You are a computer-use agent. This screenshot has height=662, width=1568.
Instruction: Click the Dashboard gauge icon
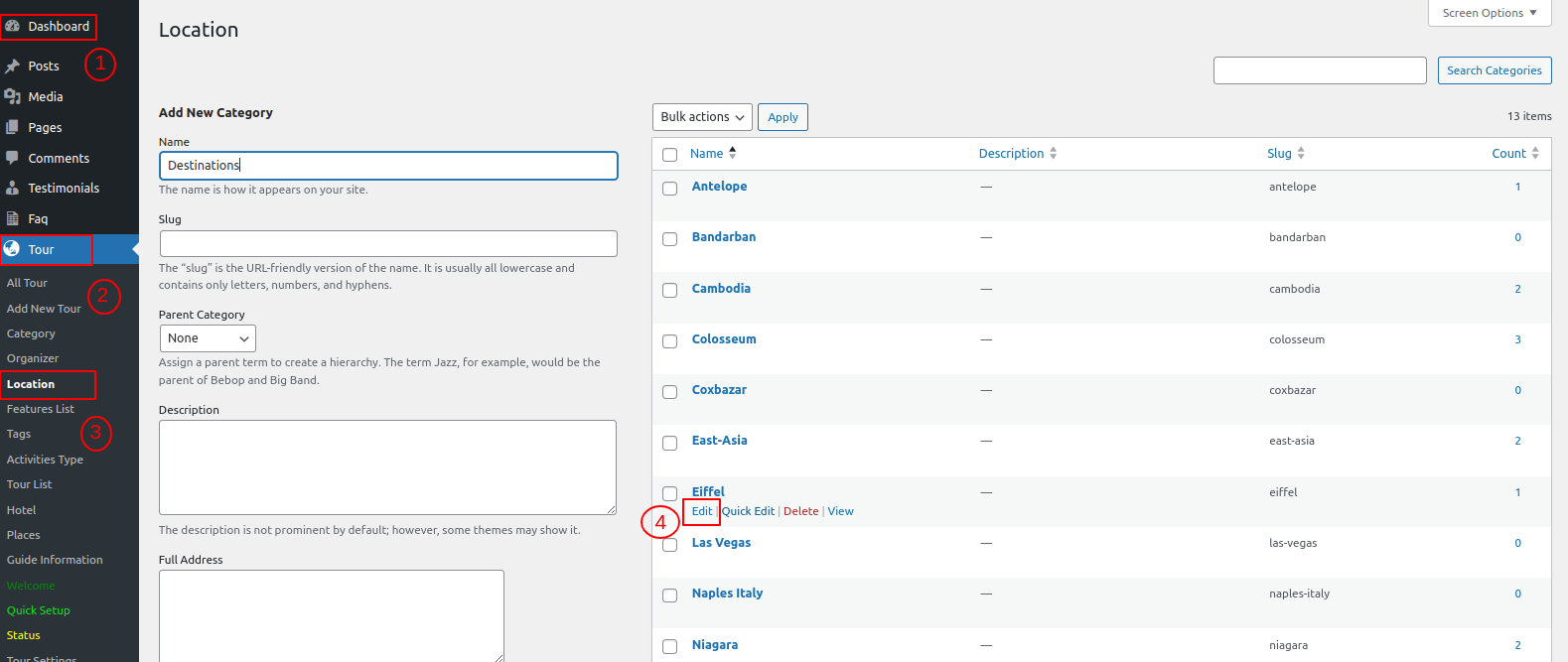click(13, 27)
